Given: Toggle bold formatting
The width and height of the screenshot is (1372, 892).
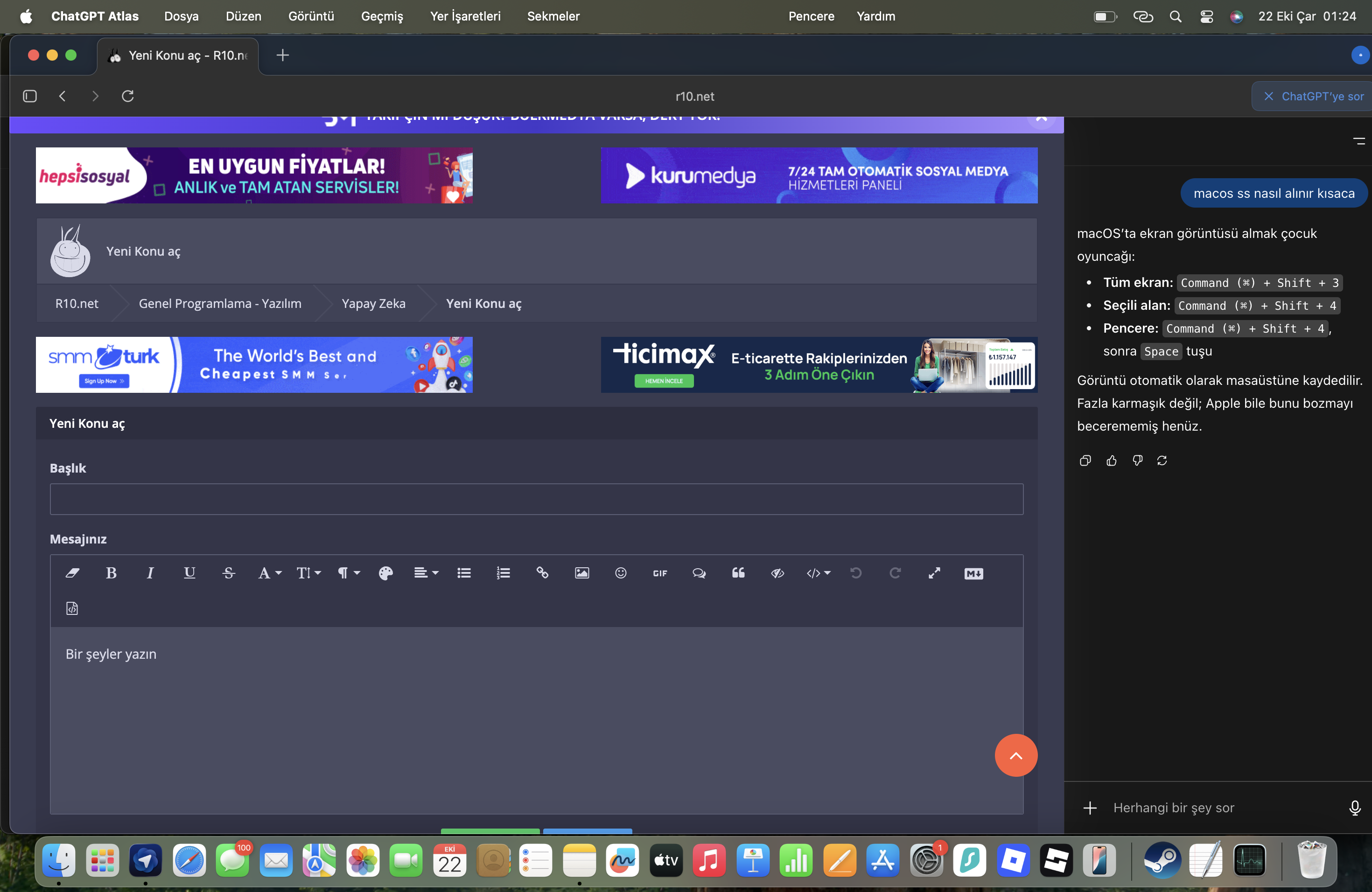Looking at the screenshot, I should point(111,573).
